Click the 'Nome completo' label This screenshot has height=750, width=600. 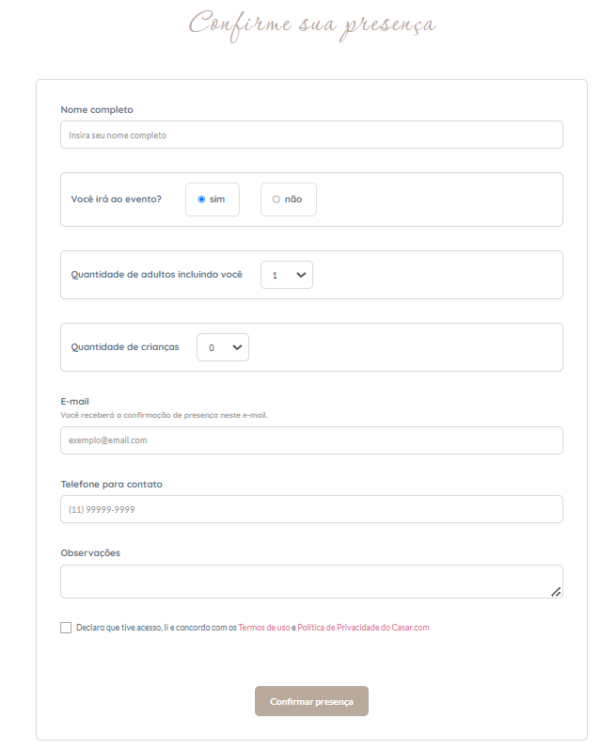[x=97, y=110]
